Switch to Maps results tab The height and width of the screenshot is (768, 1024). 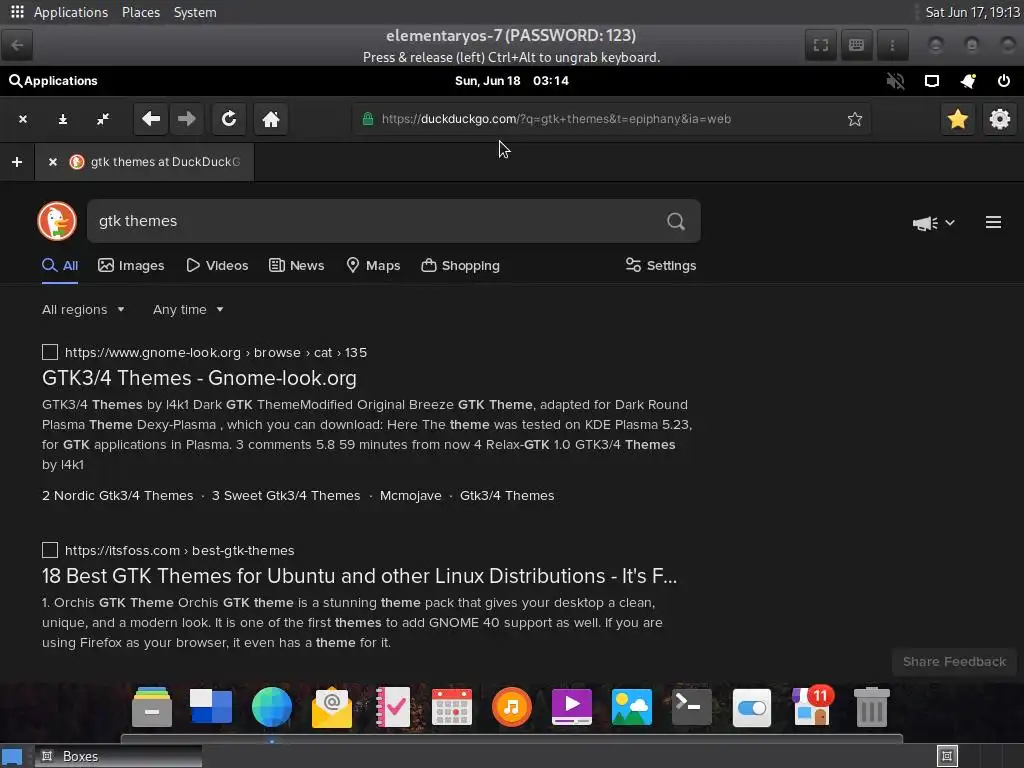click(373, 265)
